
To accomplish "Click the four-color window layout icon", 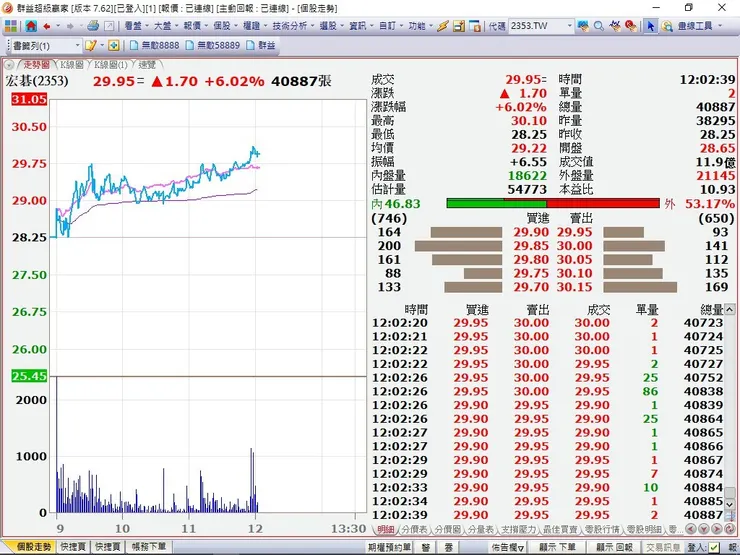I will click(x=10, y=26).
